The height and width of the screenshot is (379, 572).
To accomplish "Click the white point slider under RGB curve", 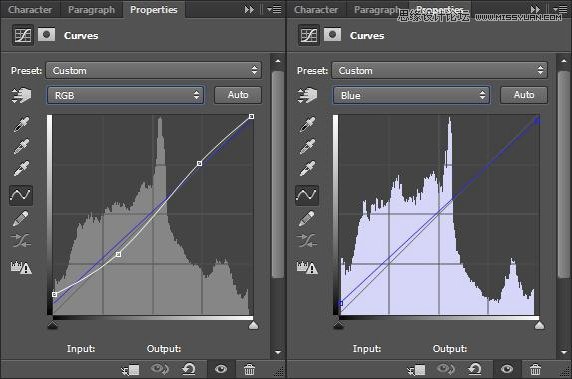I will click(x=253, y=325).
